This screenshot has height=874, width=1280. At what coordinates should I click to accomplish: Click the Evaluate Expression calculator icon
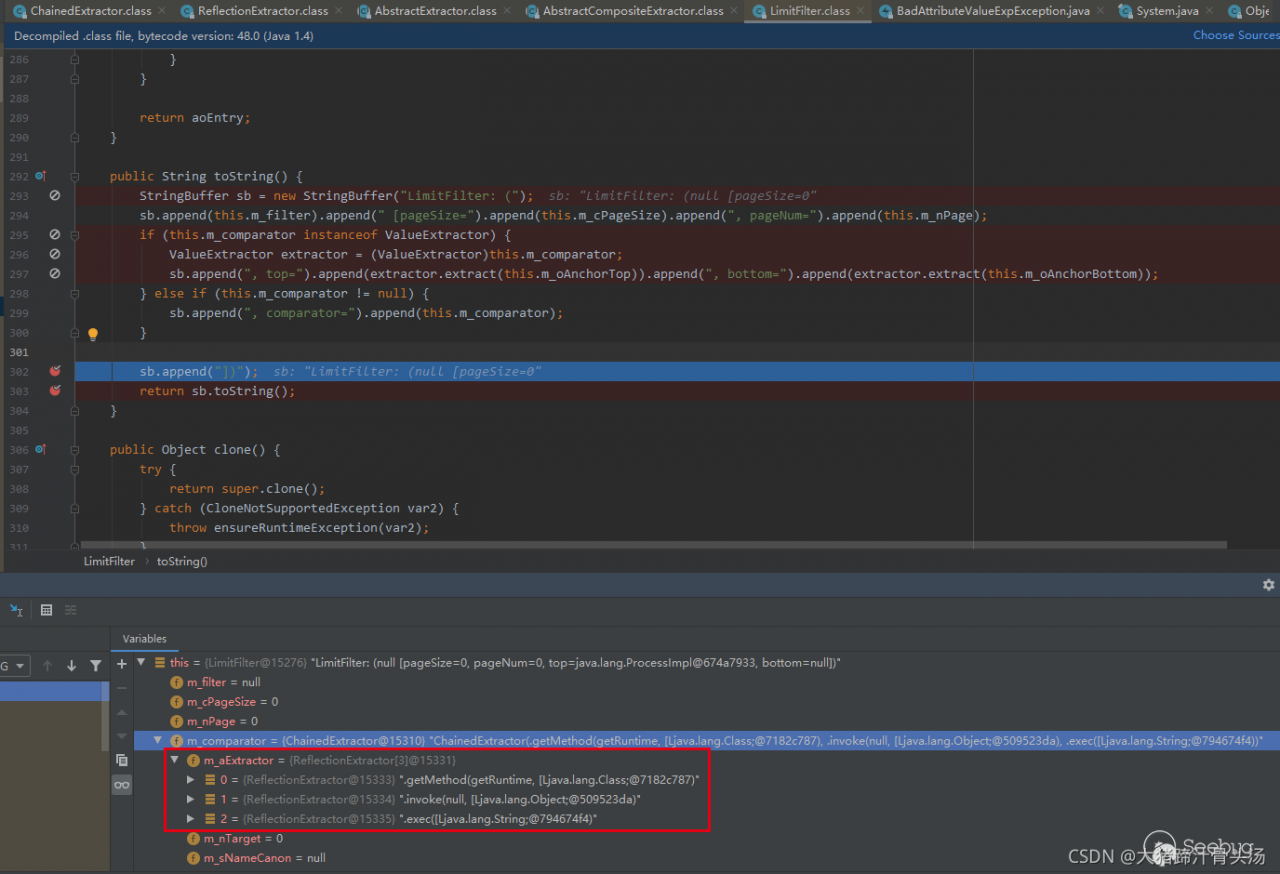pos(46,610)
